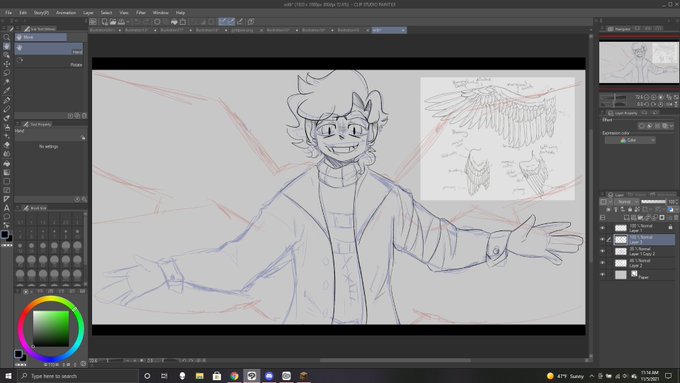Toggle the layer color icon in Layer panel
This screenshot has height=383, width=680.
(670, 210)
